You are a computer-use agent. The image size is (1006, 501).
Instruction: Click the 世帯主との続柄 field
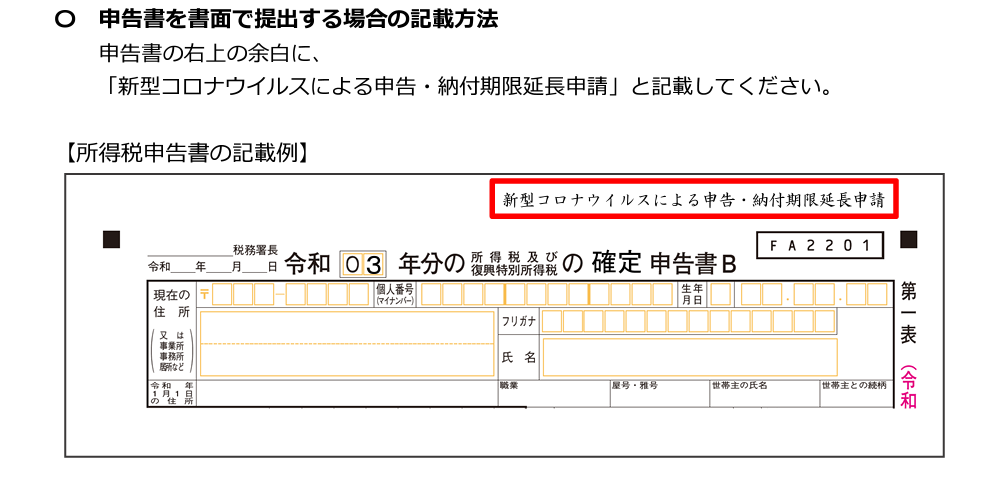[855, 397]
